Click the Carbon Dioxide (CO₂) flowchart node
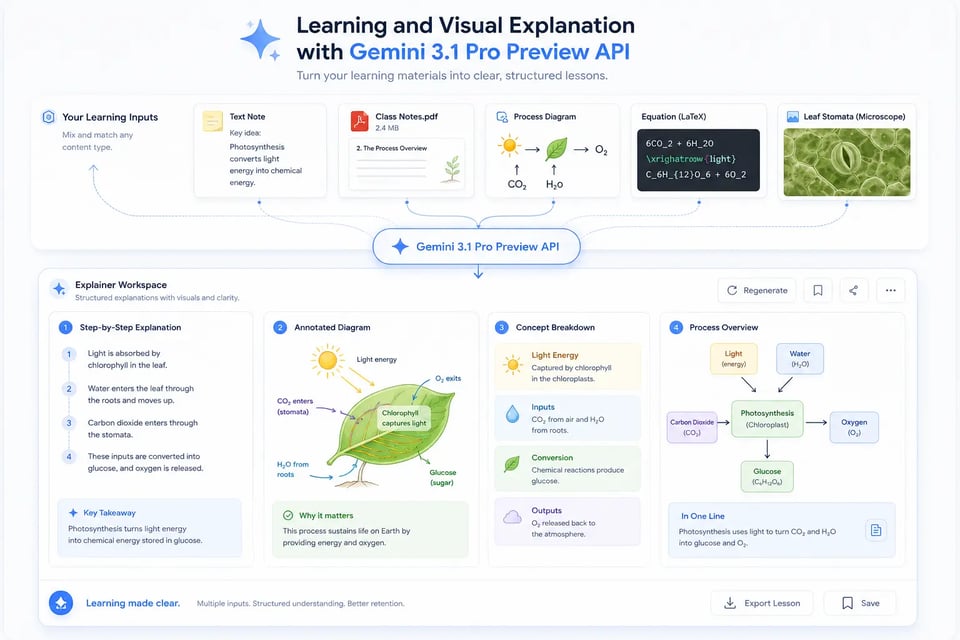Screen dimensions: 960x640 pyautogui.click(x=692, y=427)
